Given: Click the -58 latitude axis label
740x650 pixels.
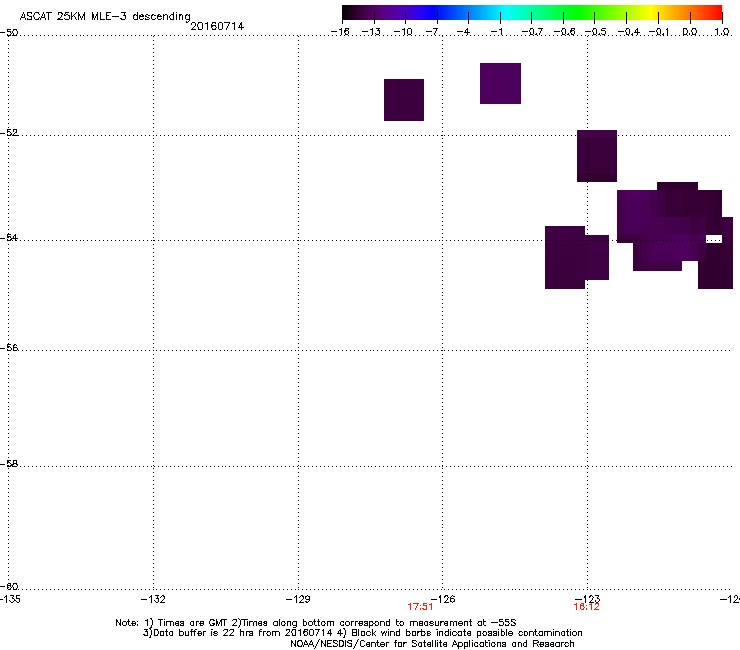Looking at the screenshot, I should [9, 464].
